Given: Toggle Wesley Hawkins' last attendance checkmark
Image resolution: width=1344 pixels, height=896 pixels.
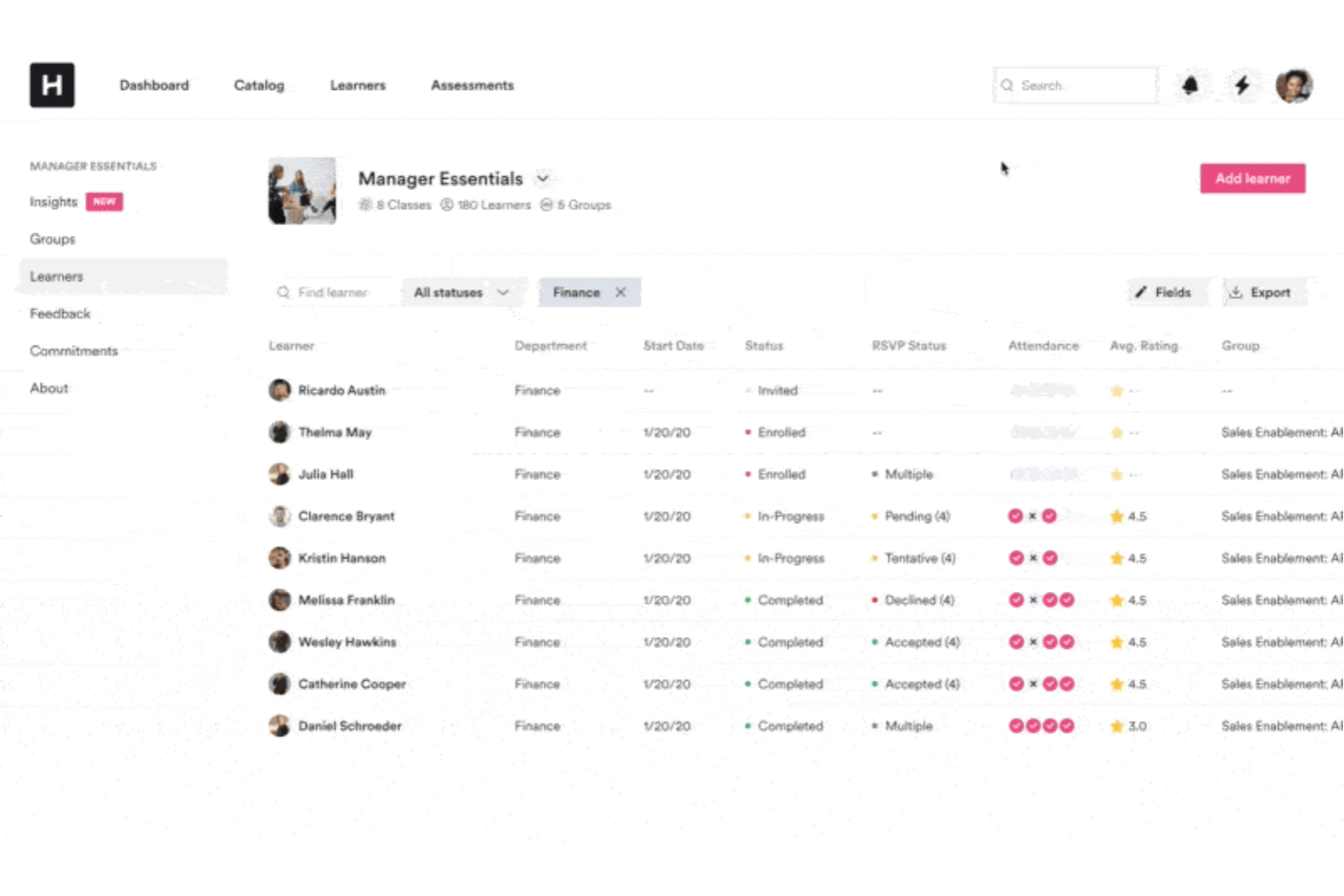Looking at the screenshot, I should (x=1066, y=642).
